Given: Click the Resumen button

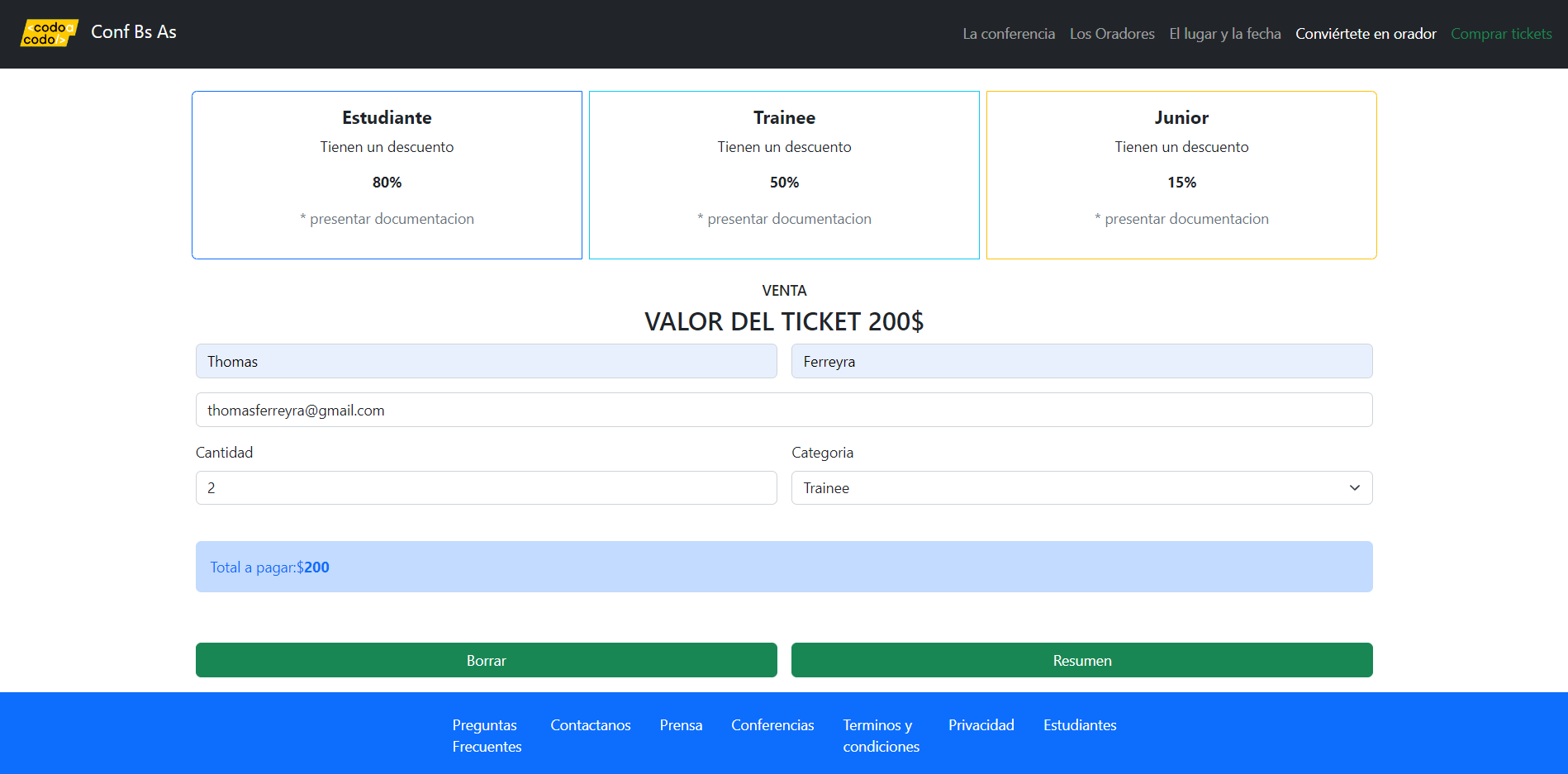Looking at the screenshot, I should [1081, 660].
